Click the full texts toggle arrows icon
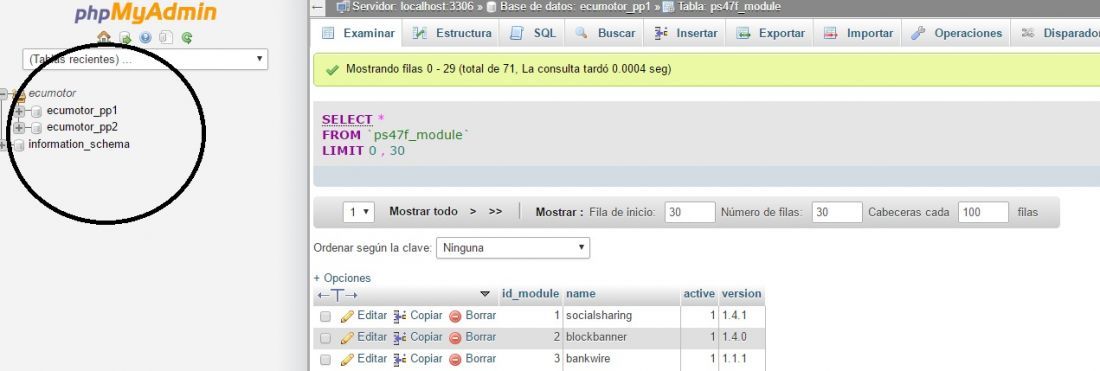Image resolution: width=1100 pixels, height=371 pixels. pos(337,295)
